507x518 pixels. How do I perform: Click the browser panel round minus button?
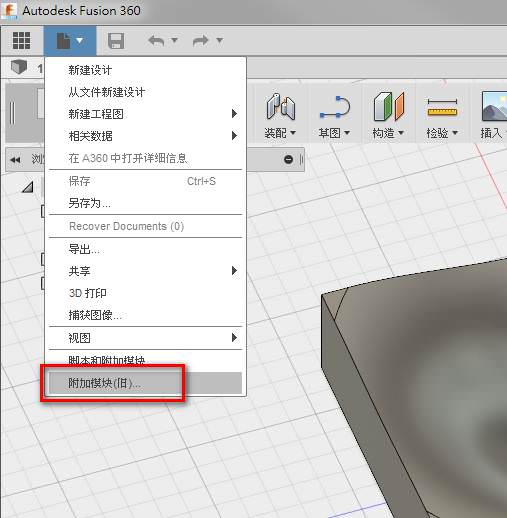point(288,160)
